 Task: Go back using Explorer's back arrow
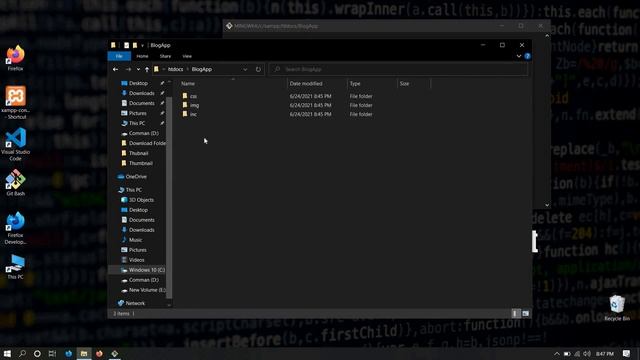click(x=116, y=69)
